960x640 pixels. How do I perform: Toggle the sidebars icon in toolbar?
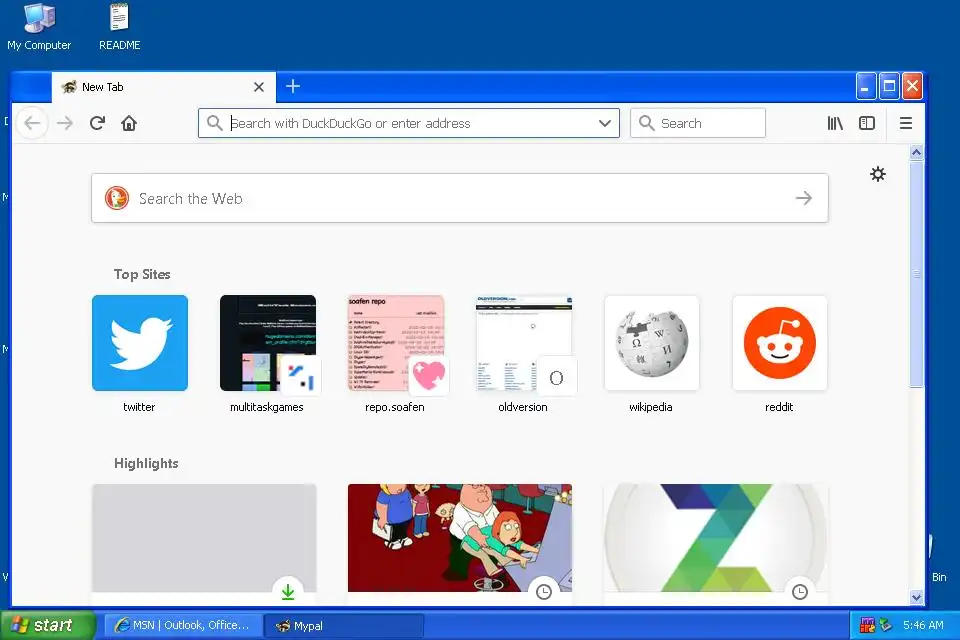click(x=867, y=123)
